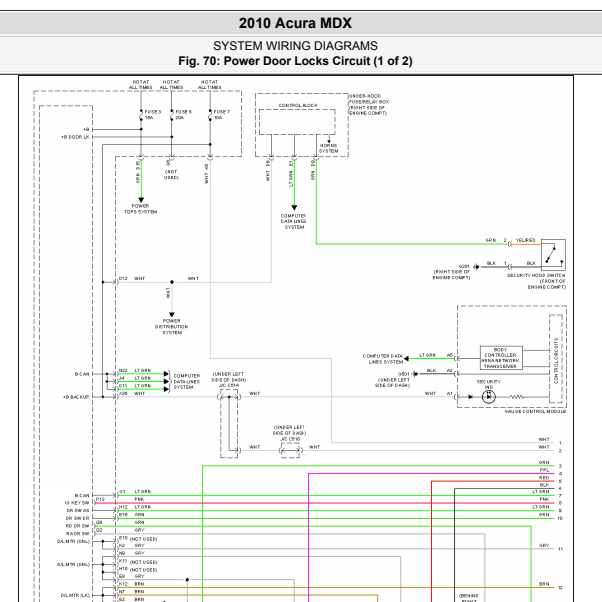Click the 'DR SW DR' label
The height and width of the screenshot is (602, 602).
[x=78, y=518]
